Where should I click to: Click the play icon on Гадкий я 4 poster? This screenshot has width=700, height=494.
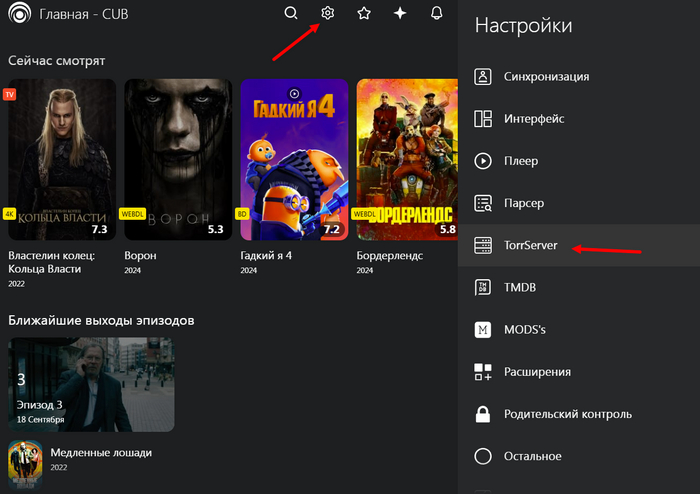tap(294, 94)
